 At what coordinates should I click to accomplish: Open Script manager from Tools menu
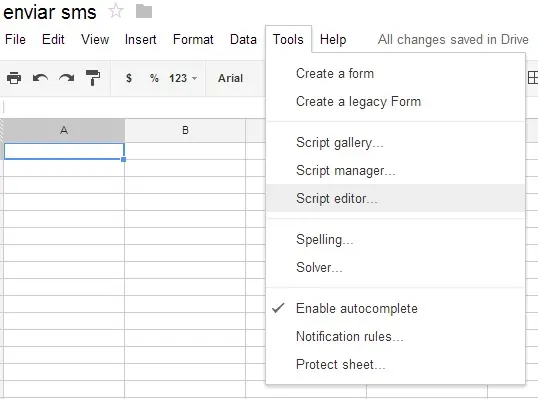click(x=395, y=171)
